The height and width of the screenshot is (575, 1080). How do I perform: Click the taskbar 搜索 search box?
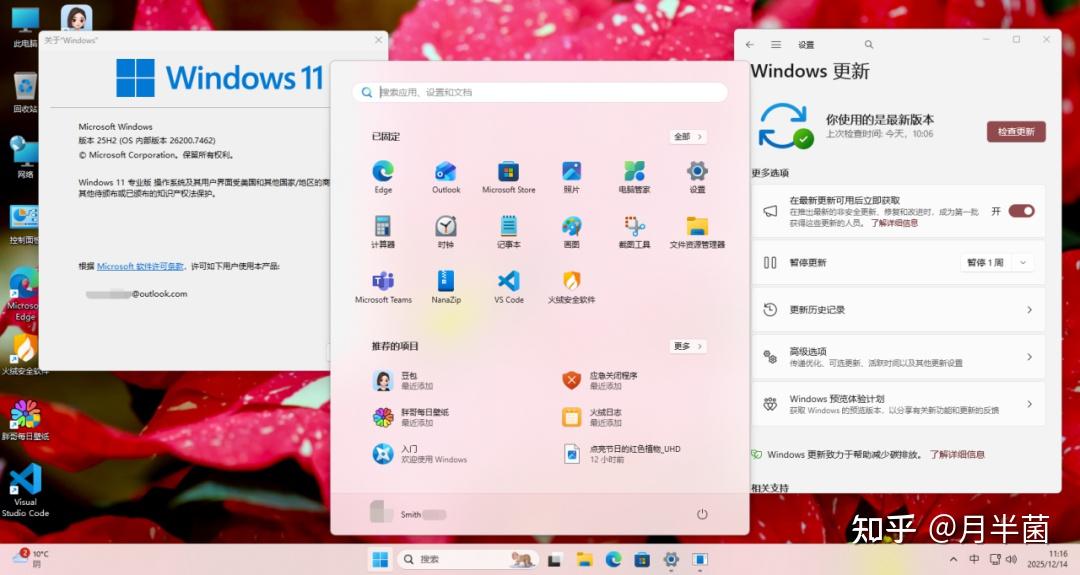(x=468, y=559)
